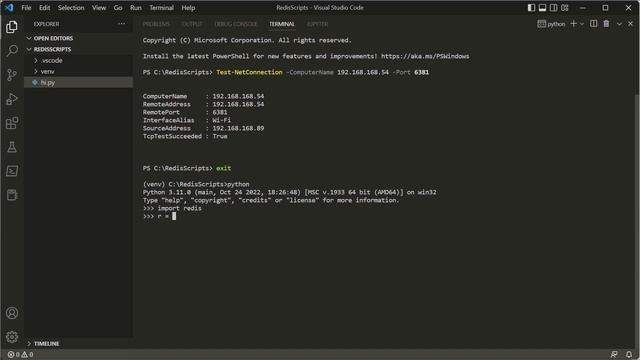The image size is (640, 360).
Task: Switch to the PROBLEMS tab
Action: point(156,24)
